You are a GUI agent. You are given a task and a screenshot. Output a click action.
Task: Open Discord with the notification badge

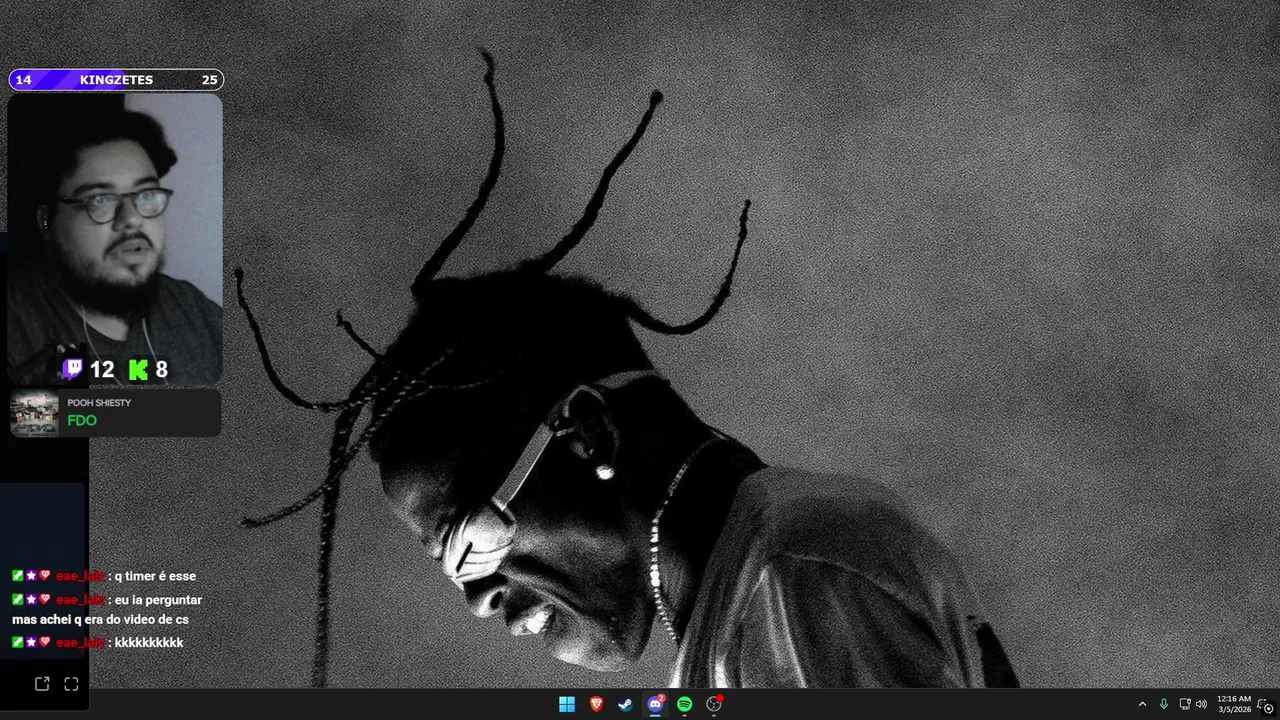point(655,704)
